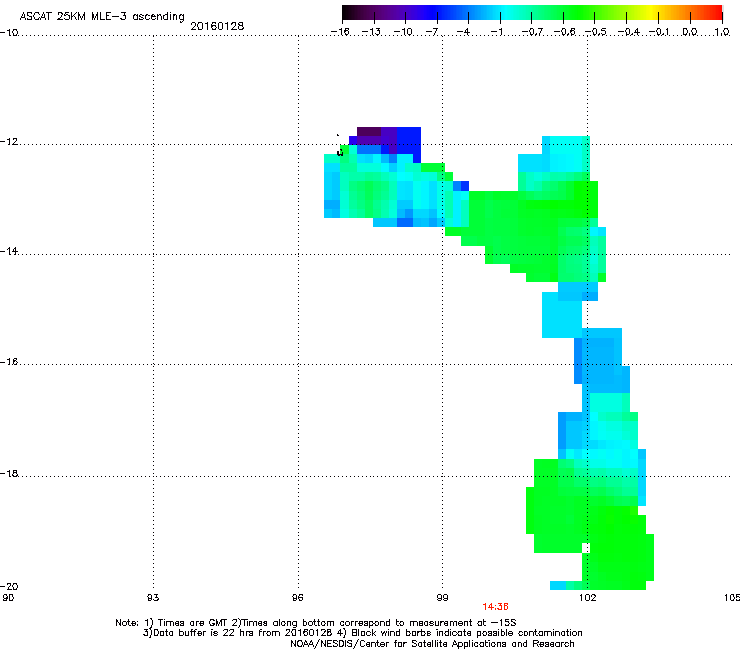Viewport: 740px width, 650px height.
Task: Click the '-7' label on the color bar
Action: click(x=432, y=32)
